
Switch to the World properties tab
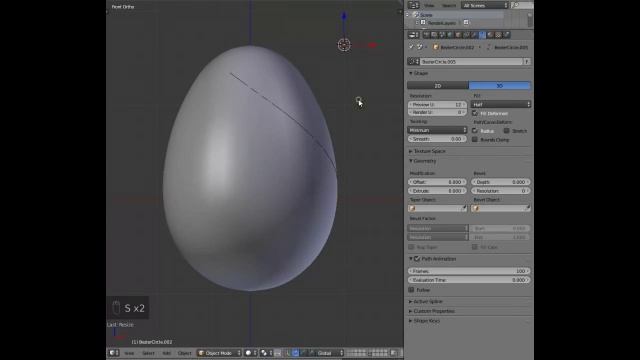point(450,35)
